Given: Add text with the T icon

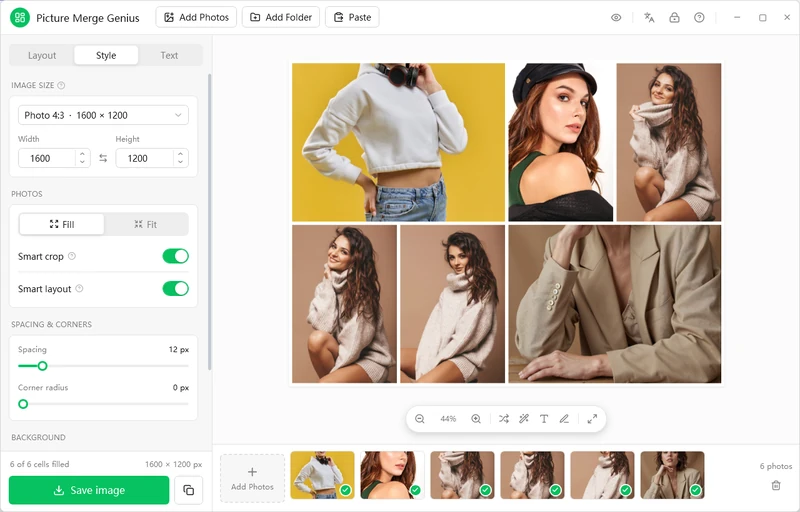Looking at the screenshot, I should pyautogui.click(x=544, y=419).
